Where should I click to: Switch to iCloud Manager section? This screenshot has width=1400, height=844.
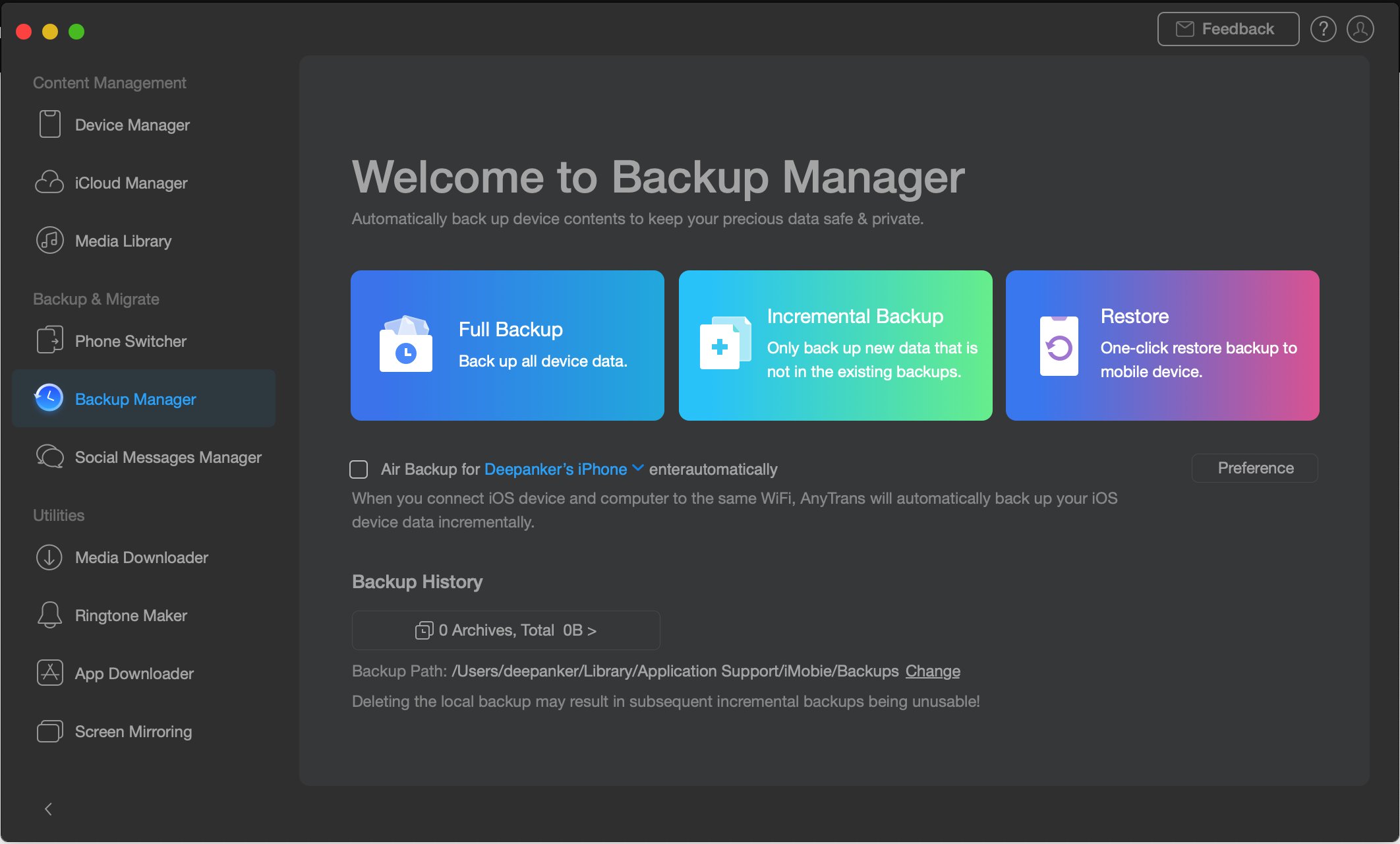tap(144, 183)
